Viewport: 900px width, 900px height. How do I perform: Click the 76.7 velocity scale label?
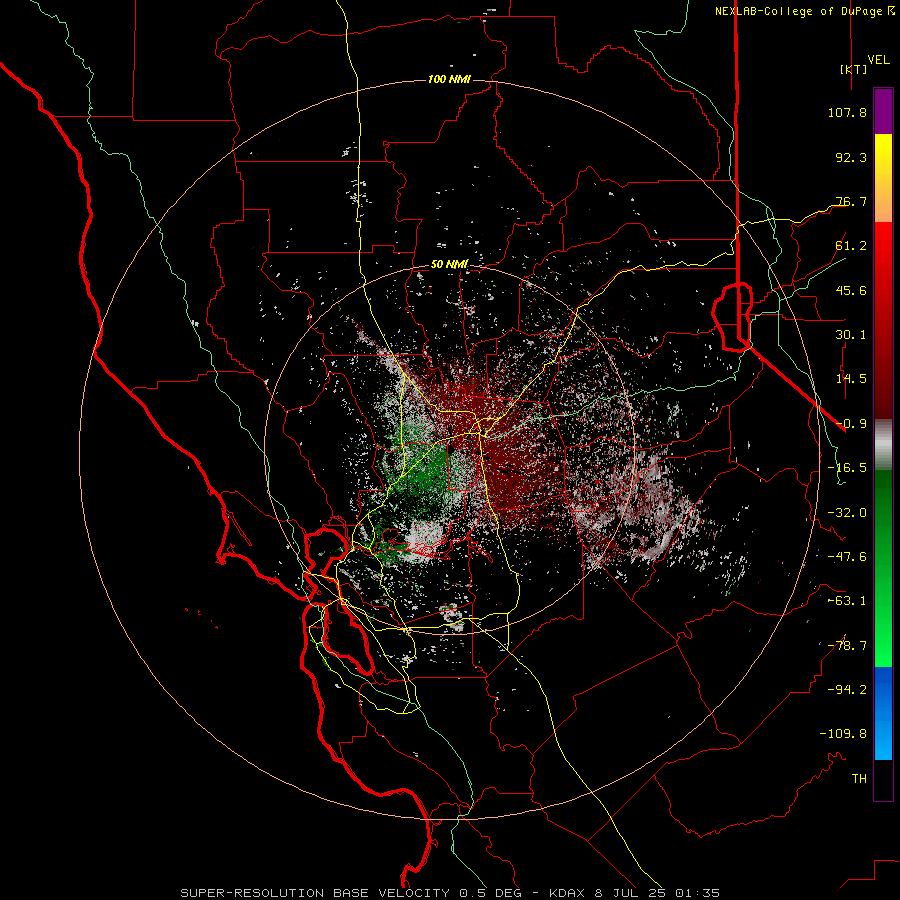(x=851, y=201)
